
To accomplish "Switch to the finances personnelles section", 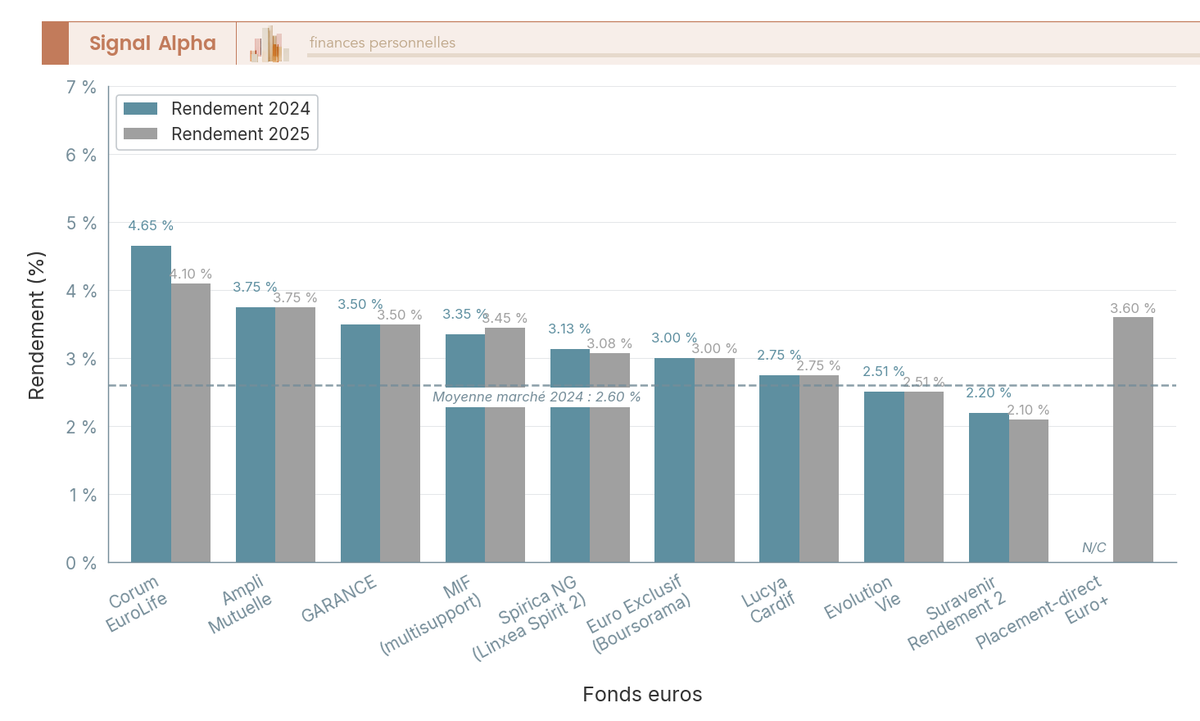I will click(381, 43).
